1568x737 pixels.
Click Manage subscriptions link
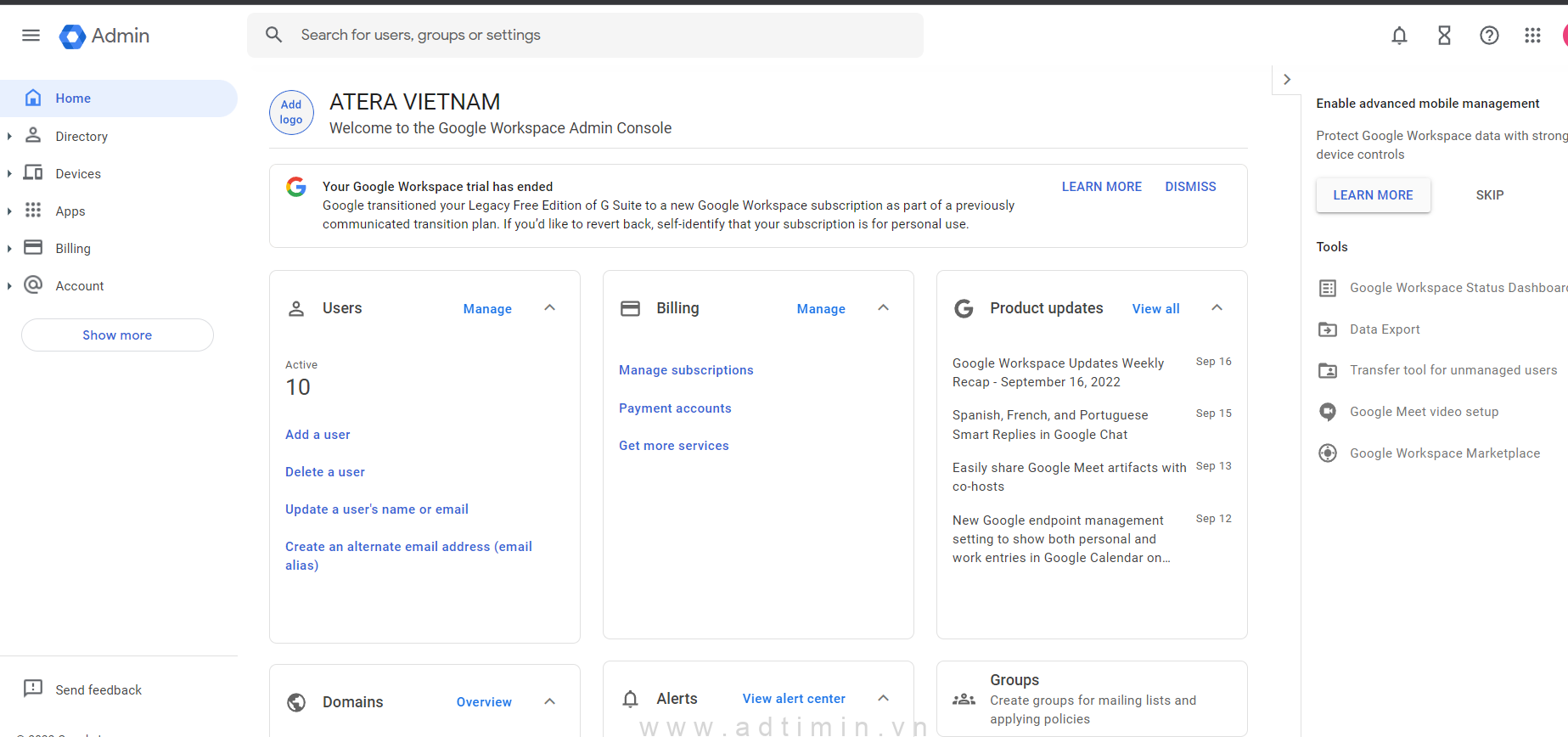click(x=686, y=370)
